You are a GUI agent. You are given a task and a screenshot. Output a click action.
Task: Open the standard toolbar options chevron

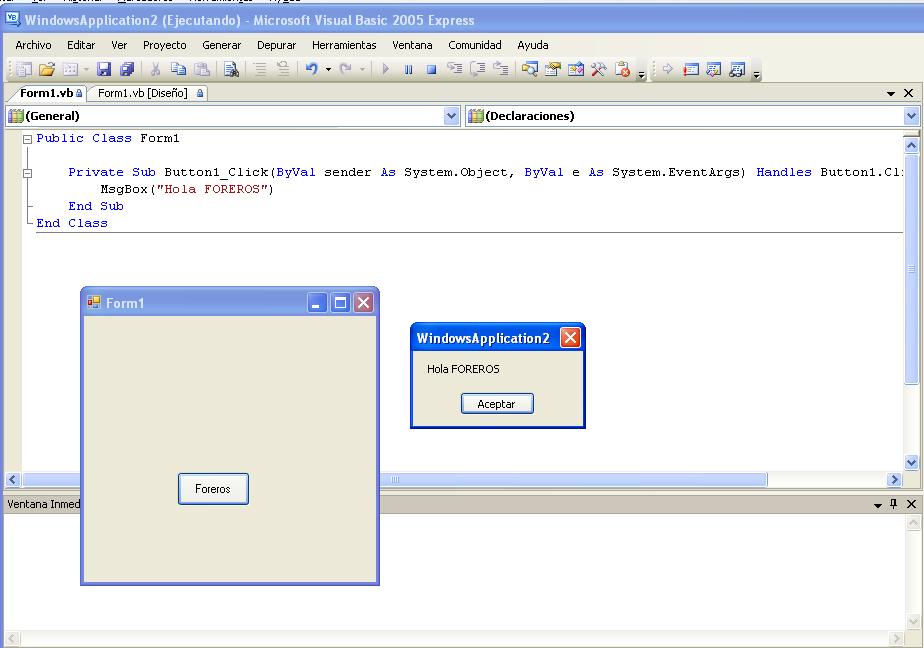coord(642,73)
